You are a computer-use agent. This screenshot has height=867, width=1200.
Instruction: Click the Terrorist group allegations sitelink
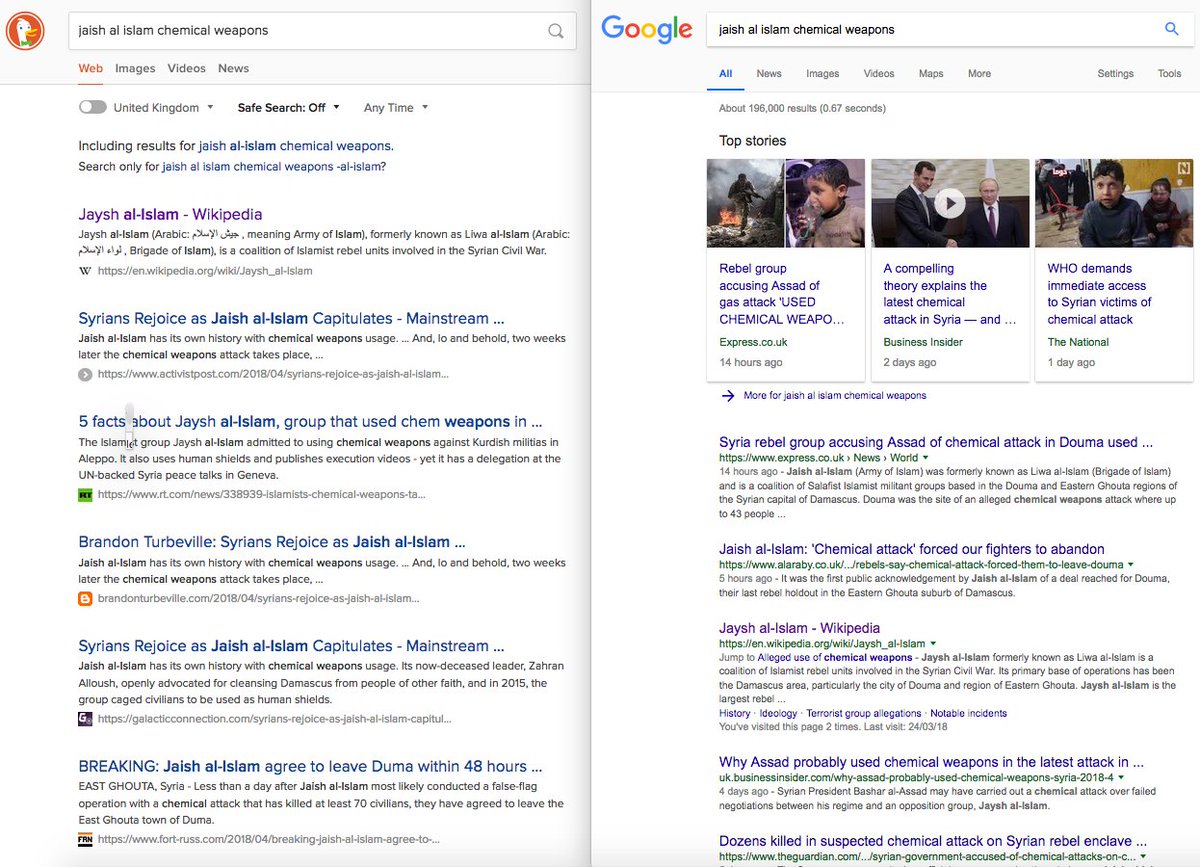pos(864,714)
